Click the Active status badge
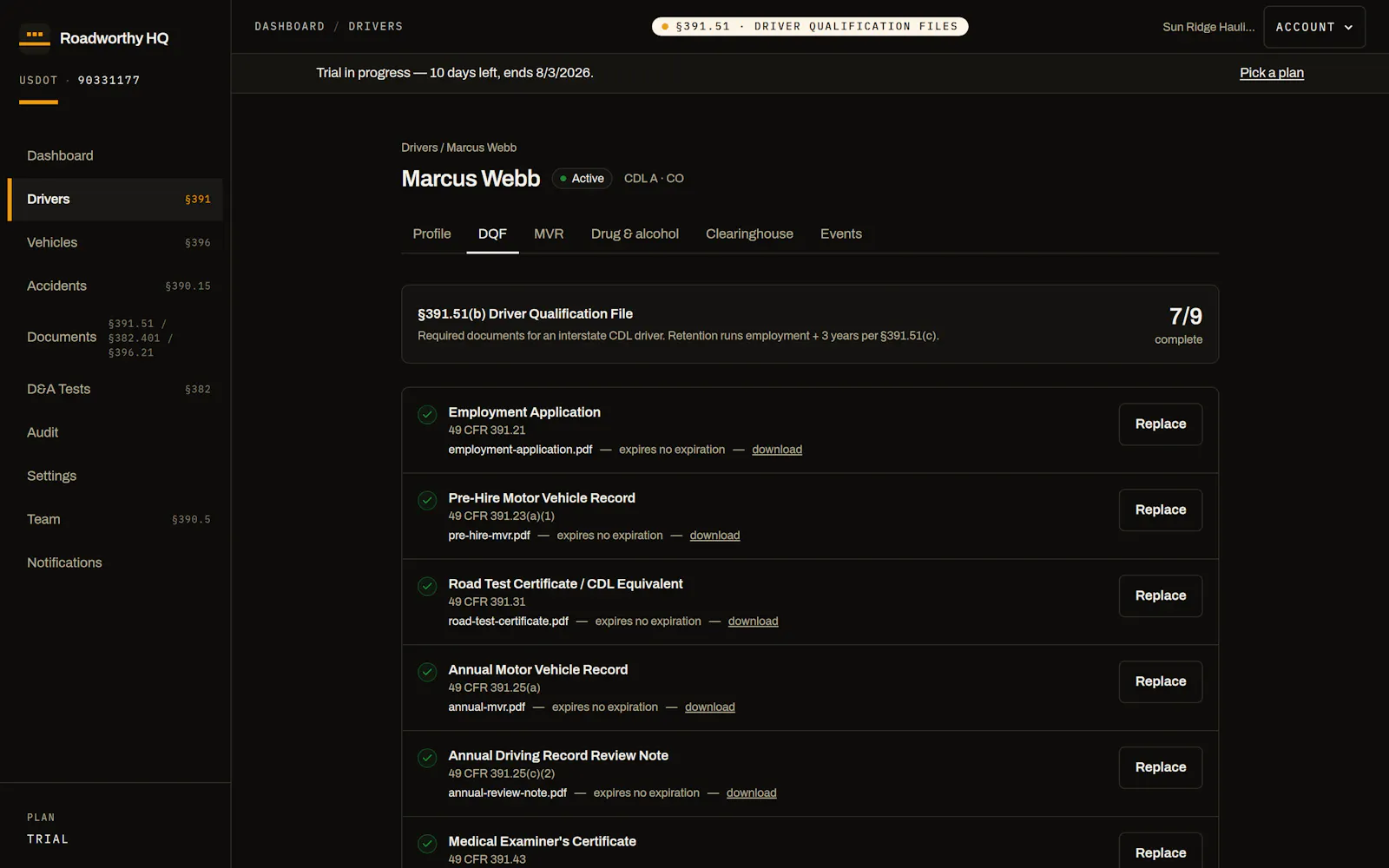The height and width of the screenshot is (868, 1389). tap(582, 179)
